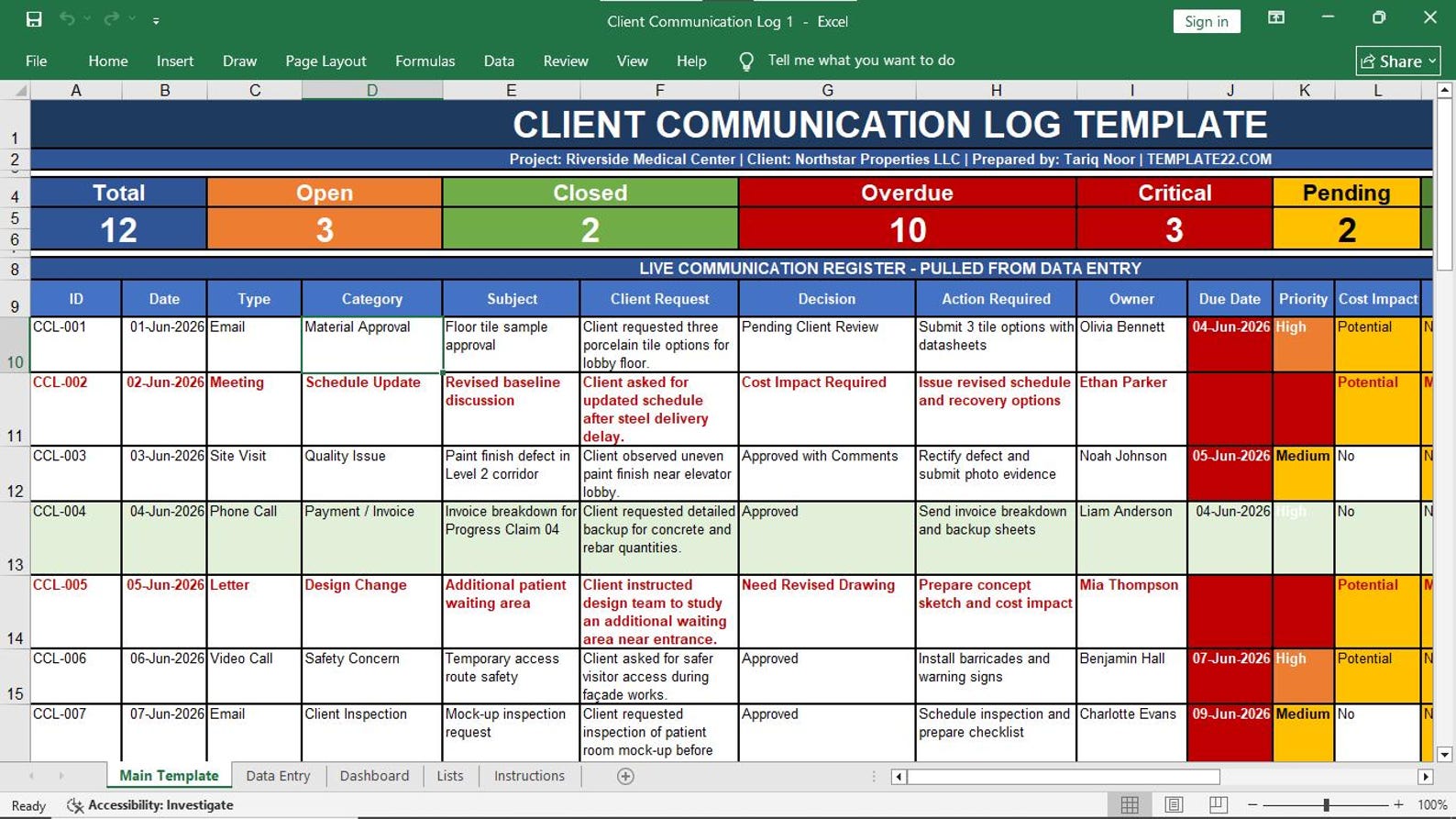Click the zoom out minus icon
This screenshot has width=1456, height=819.
(x=1253, y=804)
